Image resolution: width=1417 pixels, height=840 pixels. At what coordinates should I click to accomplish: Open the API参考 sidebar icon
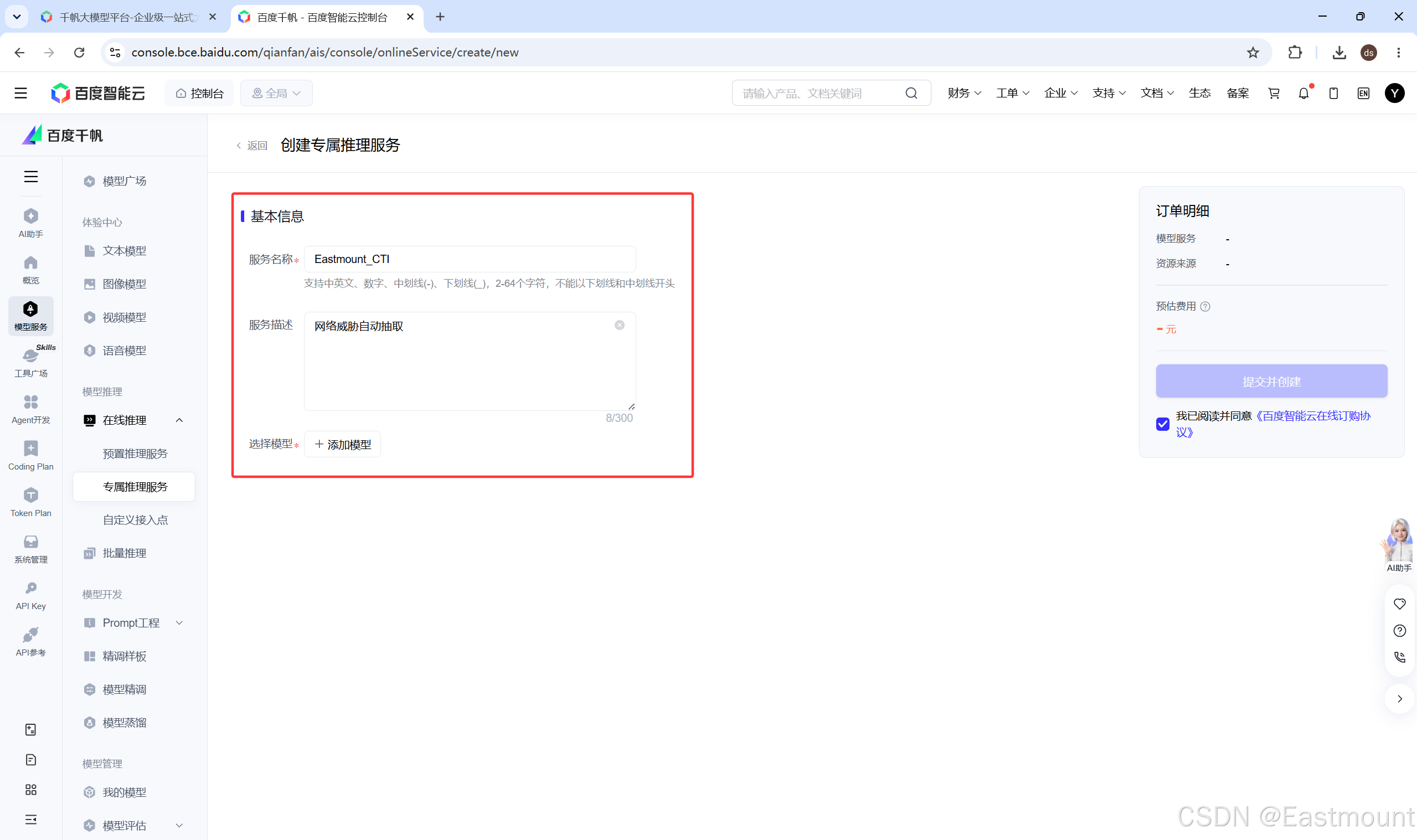pyautogui.click(x=30, y=642)
